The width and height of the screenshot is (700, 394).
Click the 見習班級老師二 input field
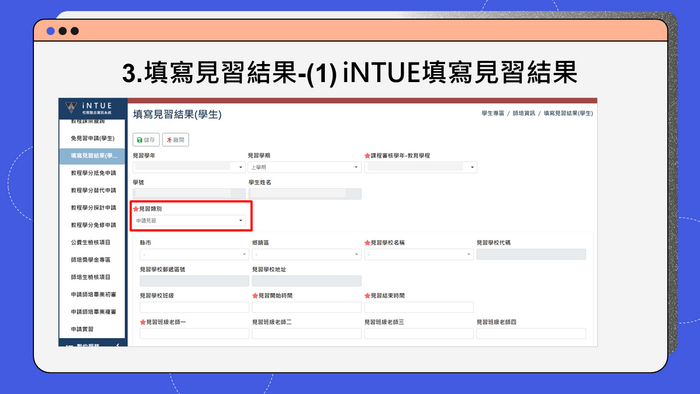(307, 333)
